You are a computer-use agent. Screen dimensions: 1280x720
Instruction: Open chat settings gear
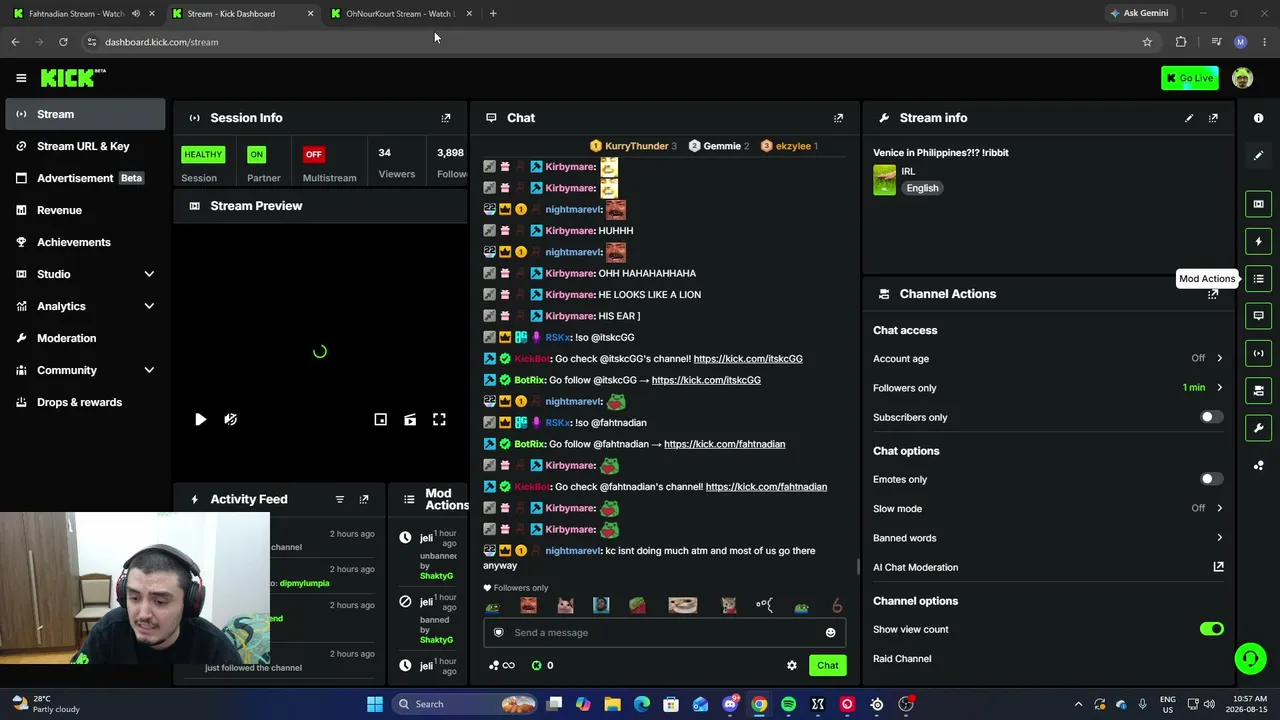792,665
